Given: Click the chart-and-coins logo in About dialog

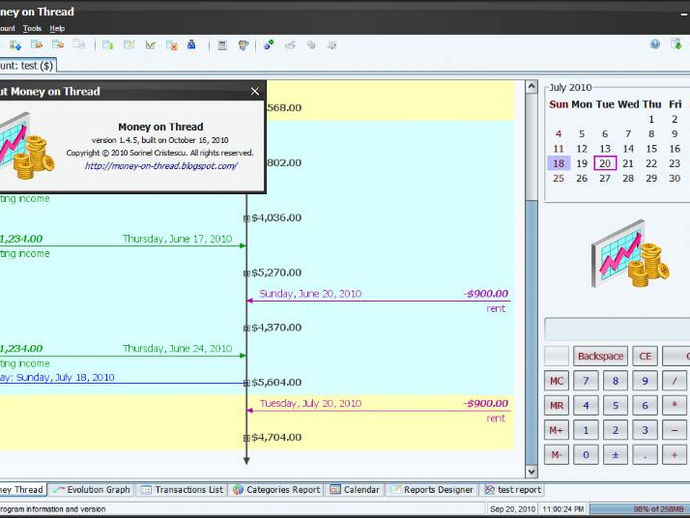Looking at the screenshot, I should click(x=26, y=146).
